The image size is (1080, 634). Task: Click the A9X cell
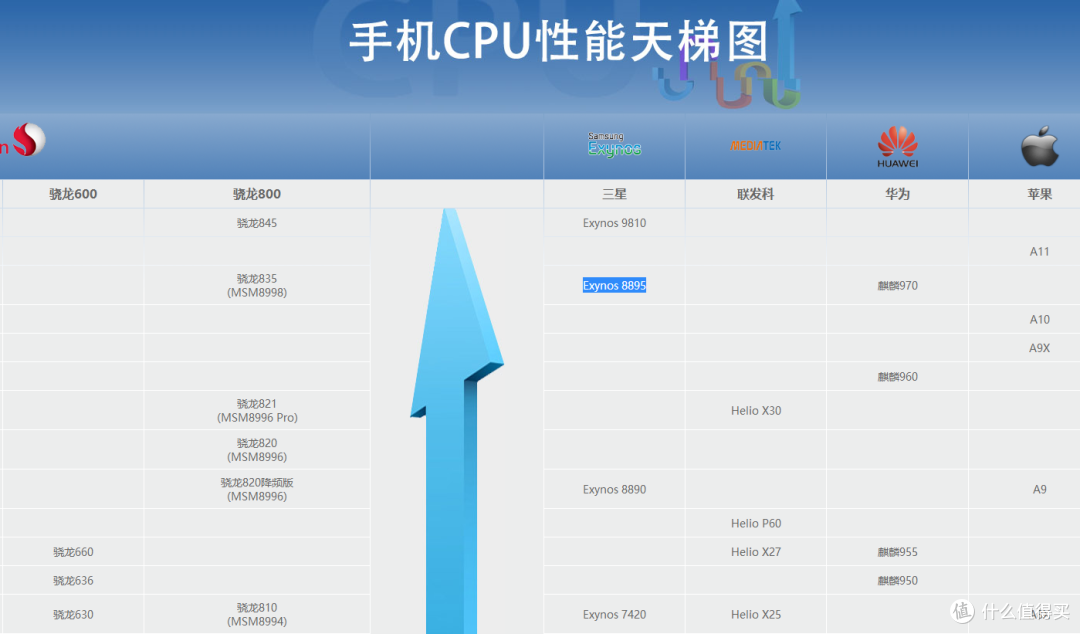(x=1039, y=348)
